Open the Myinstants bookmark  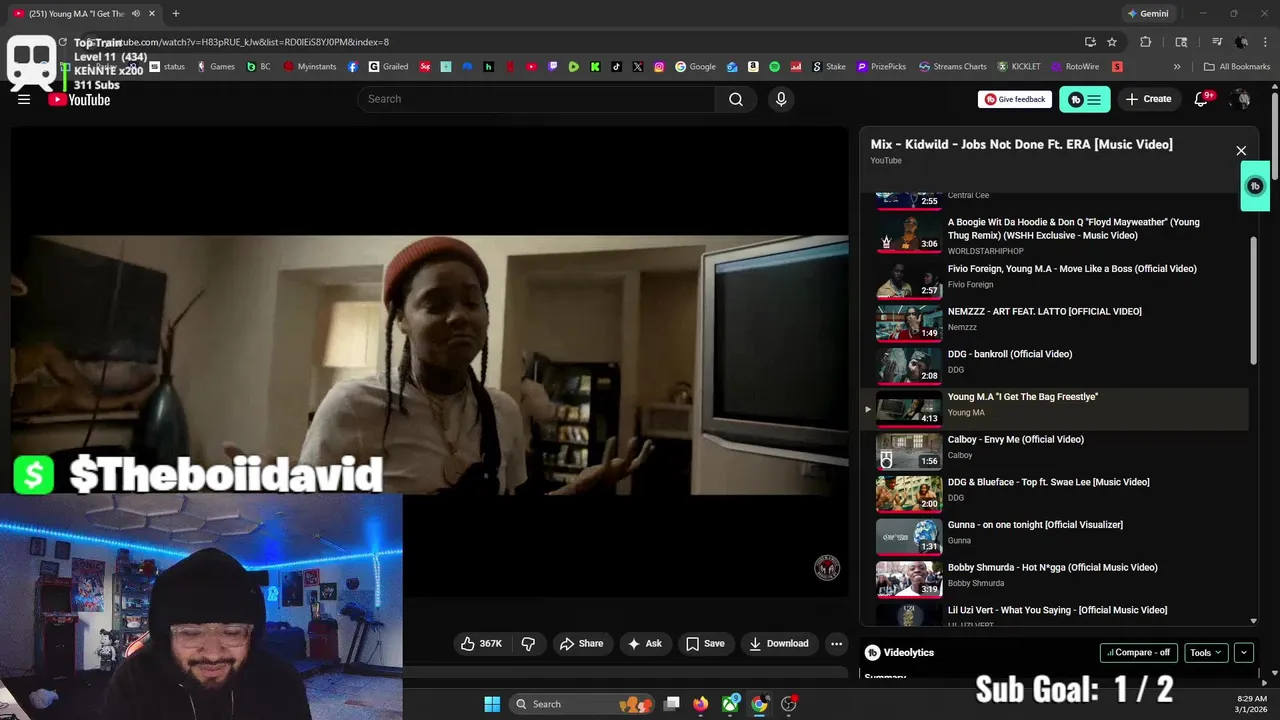310,67
